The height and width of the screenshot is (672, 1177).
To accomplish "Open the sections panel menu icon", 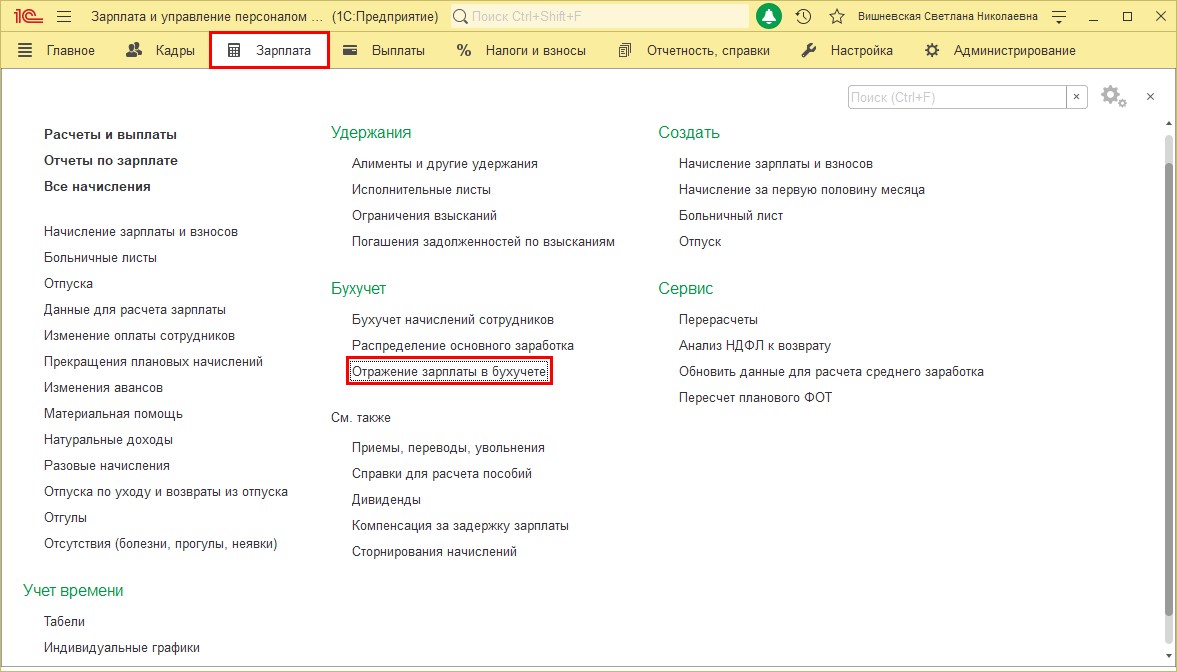I will click(x=25, y=50).
